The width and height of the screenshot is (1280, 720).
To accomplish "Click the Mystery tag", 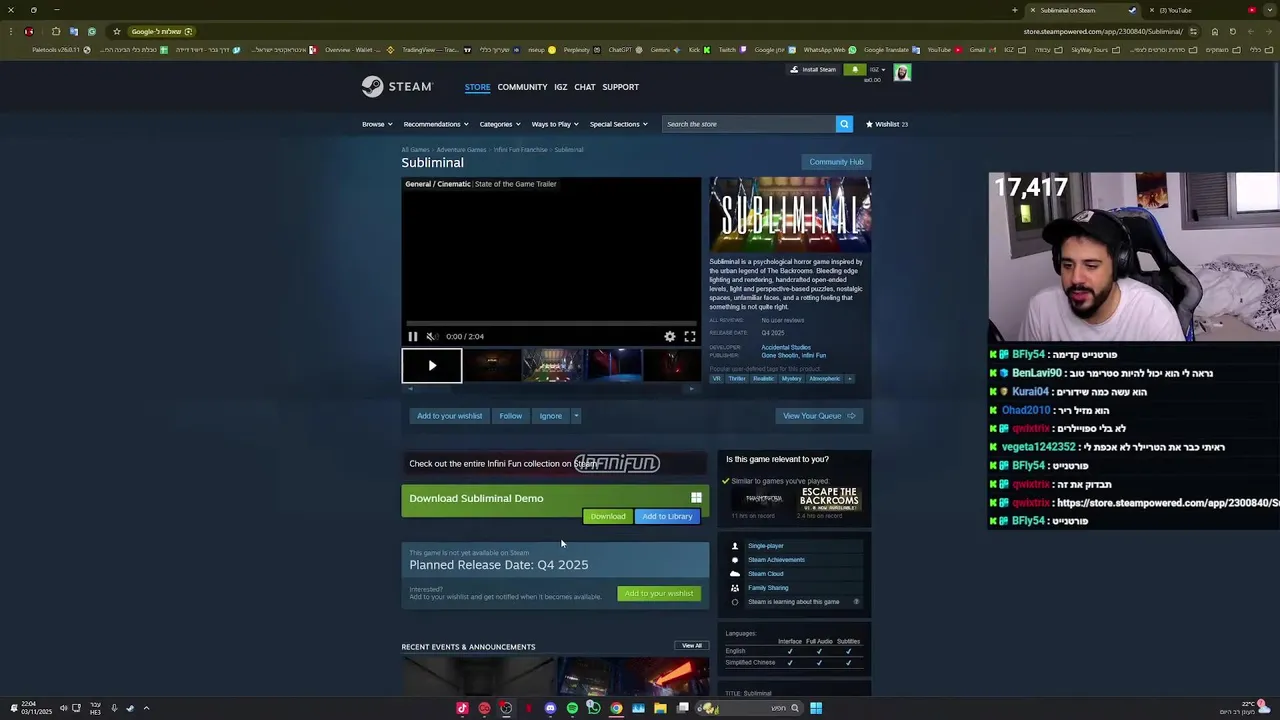I will (x=791, y=379).
